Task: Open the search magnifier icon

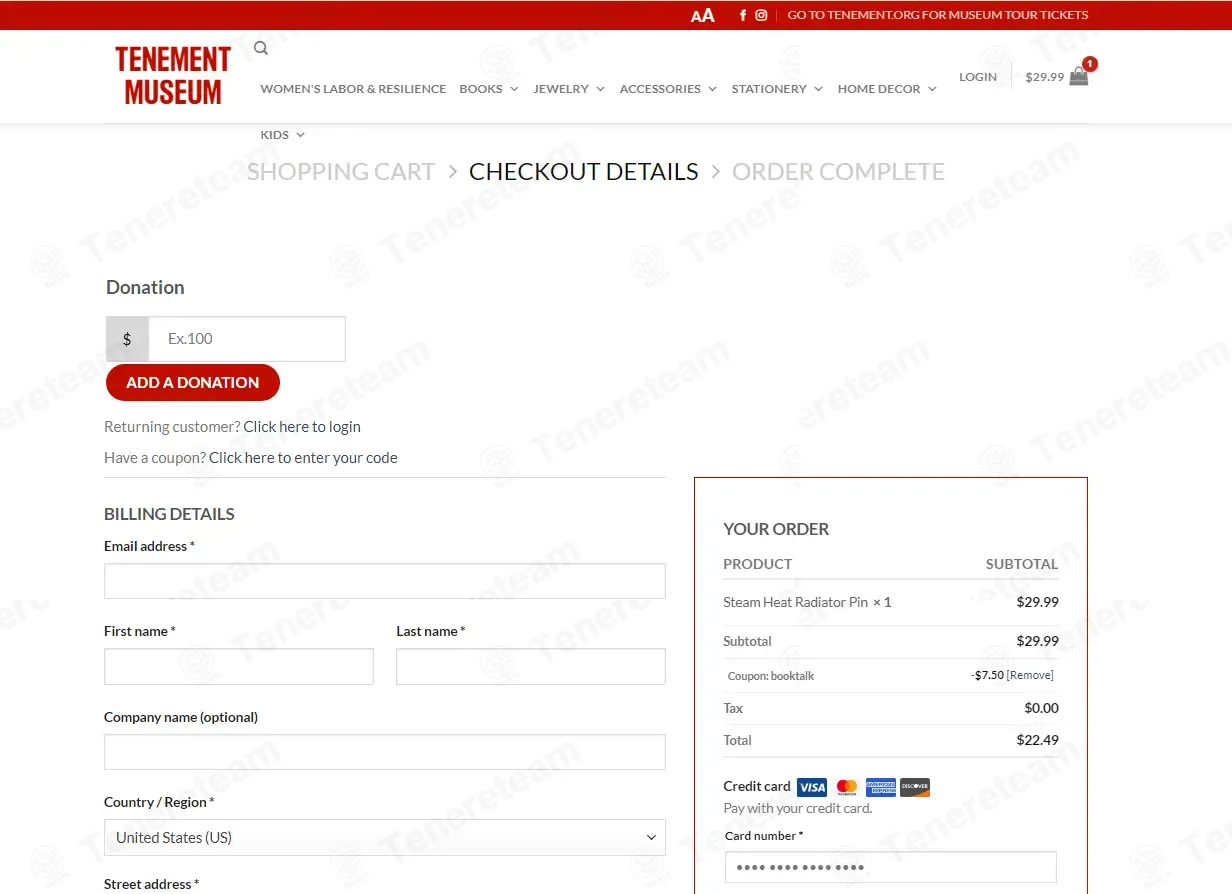Action: 261,48
